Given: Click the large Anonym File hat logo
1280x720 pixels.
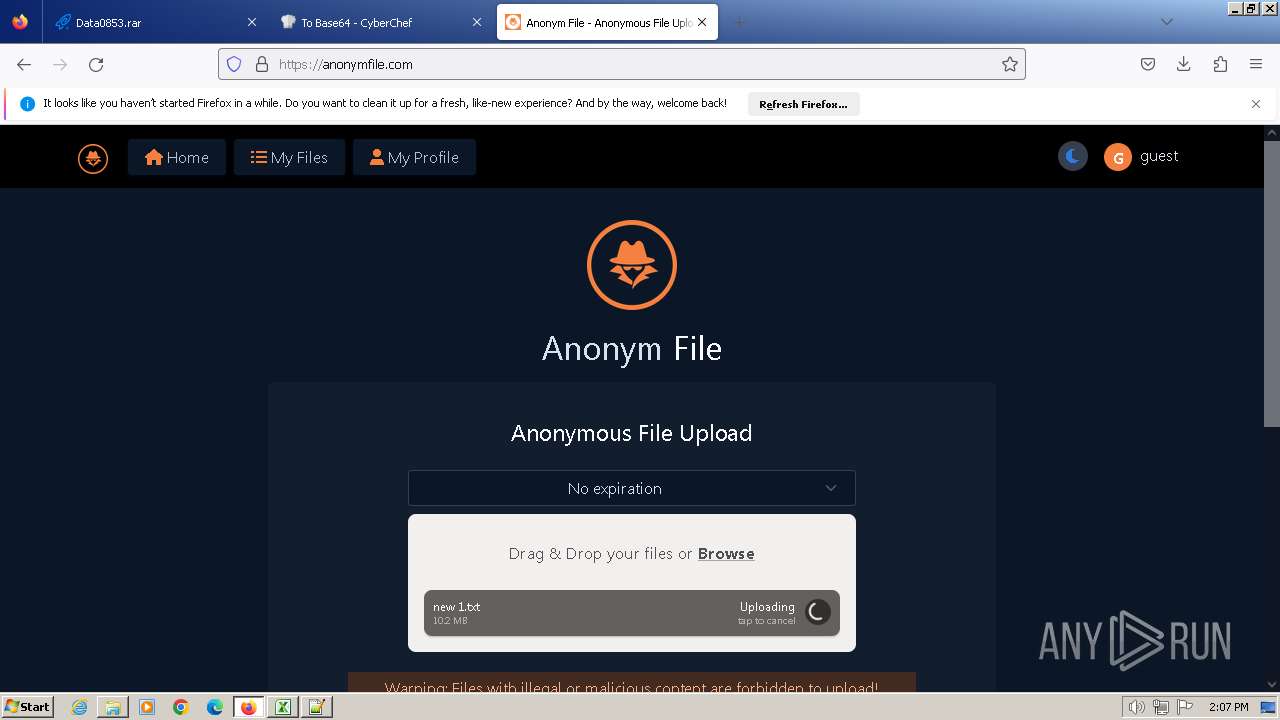Looking at the screenshot, I should tap(632, 265).
